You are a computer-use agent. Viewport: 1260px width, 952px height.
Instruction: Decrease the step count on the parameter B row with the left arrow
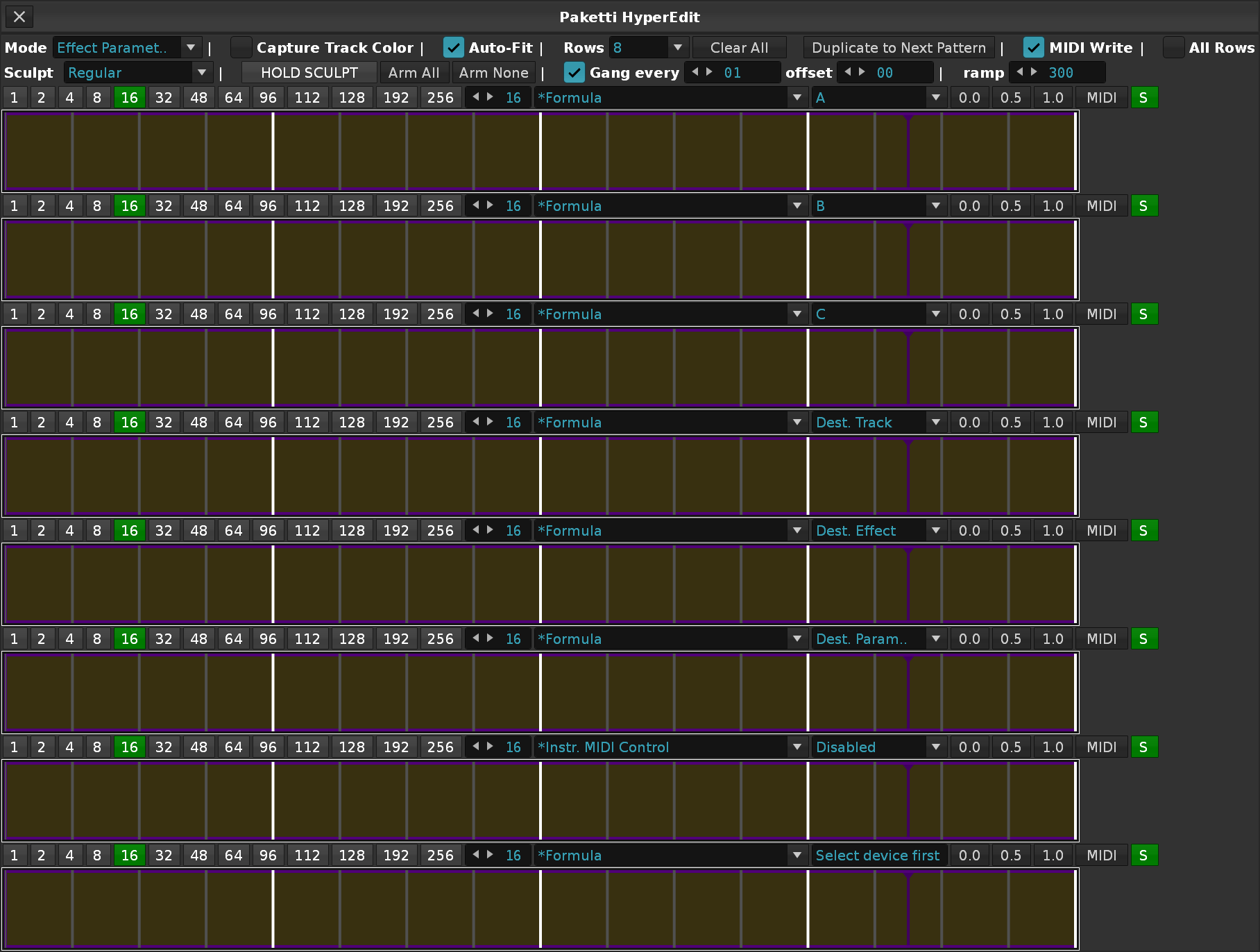[x=476, y=205]
